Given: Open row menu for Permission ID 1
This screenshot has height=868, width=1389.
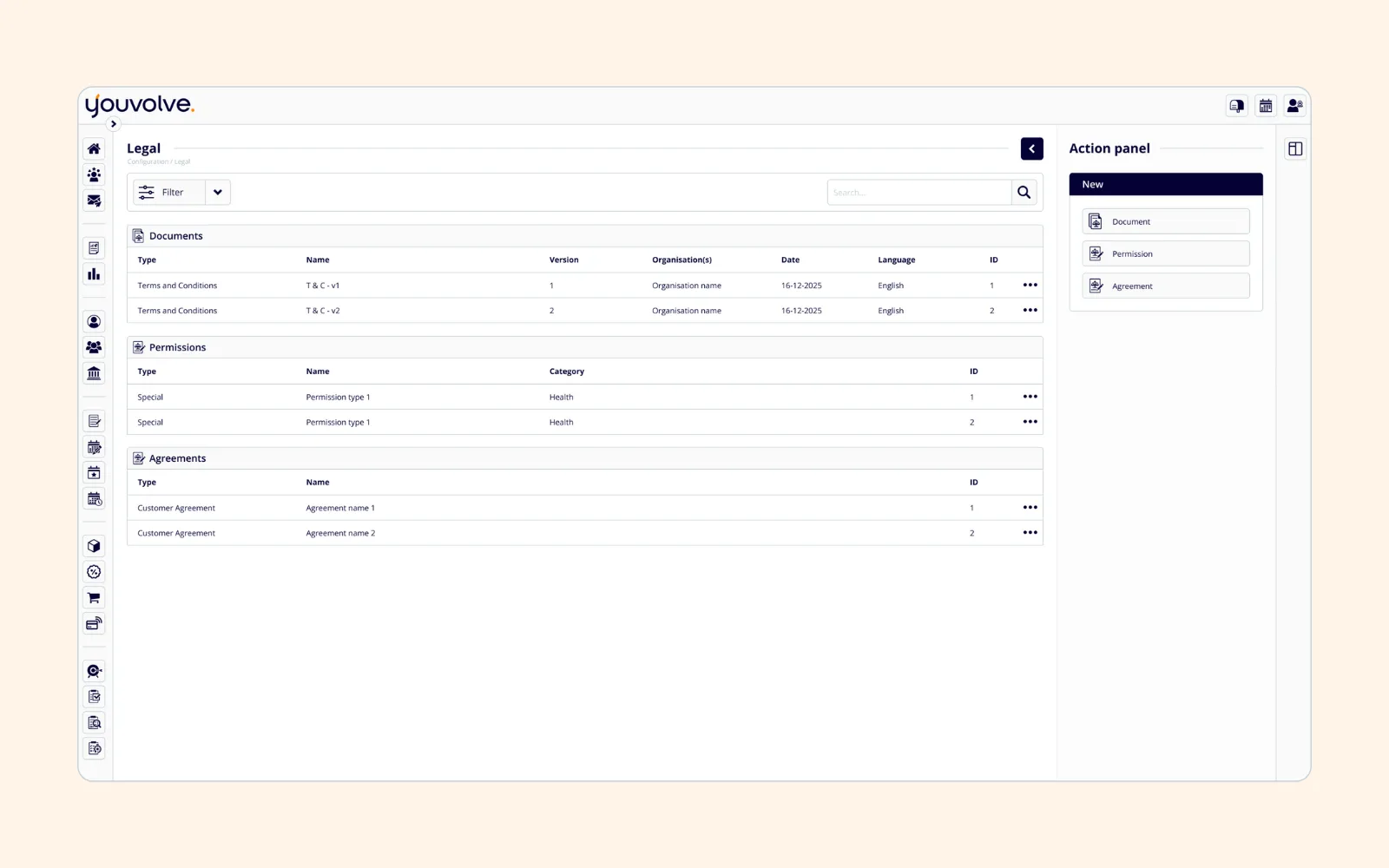Looking at the screenshot, I should coord(1030,397).
